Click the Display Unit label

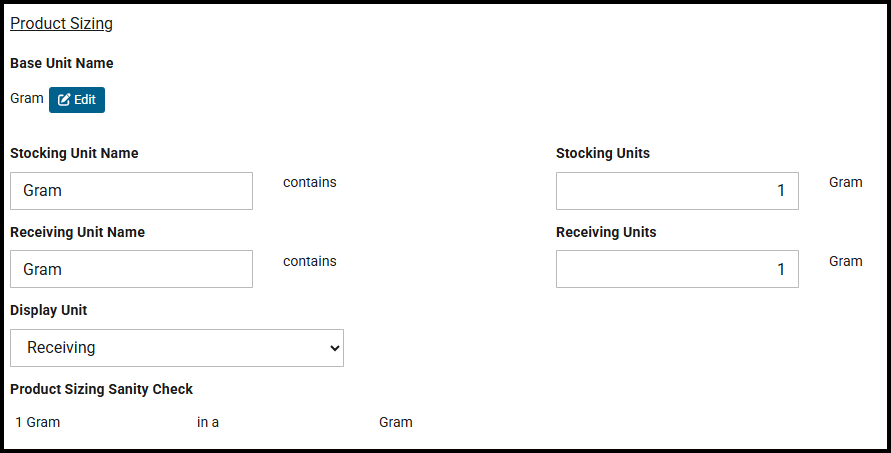(48, 310)
